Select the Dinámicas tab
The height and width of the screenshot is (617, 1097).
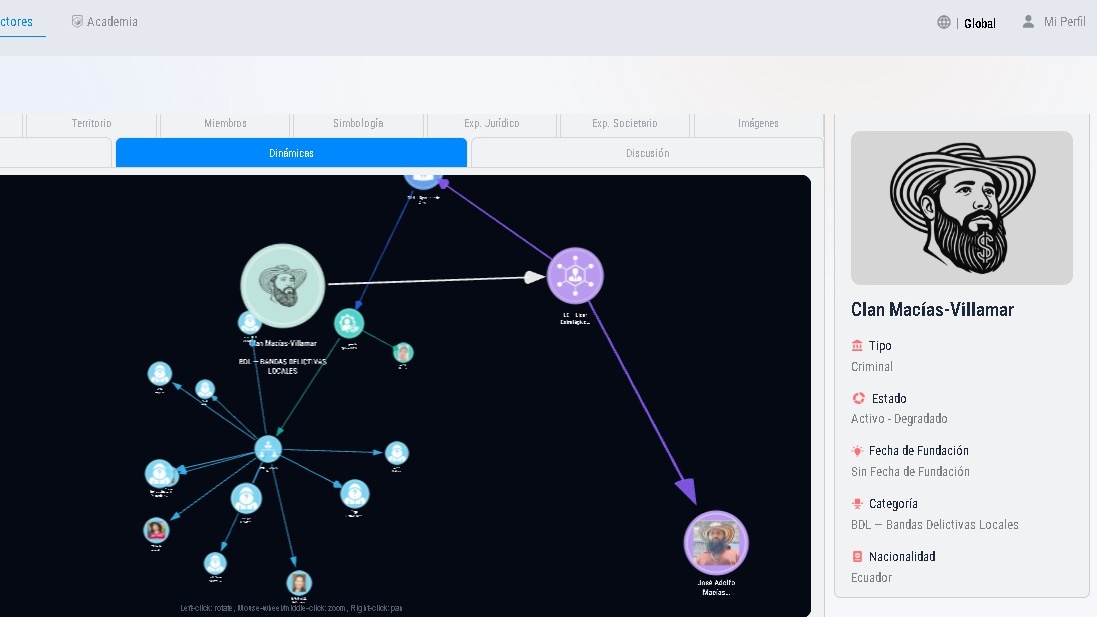291,153
